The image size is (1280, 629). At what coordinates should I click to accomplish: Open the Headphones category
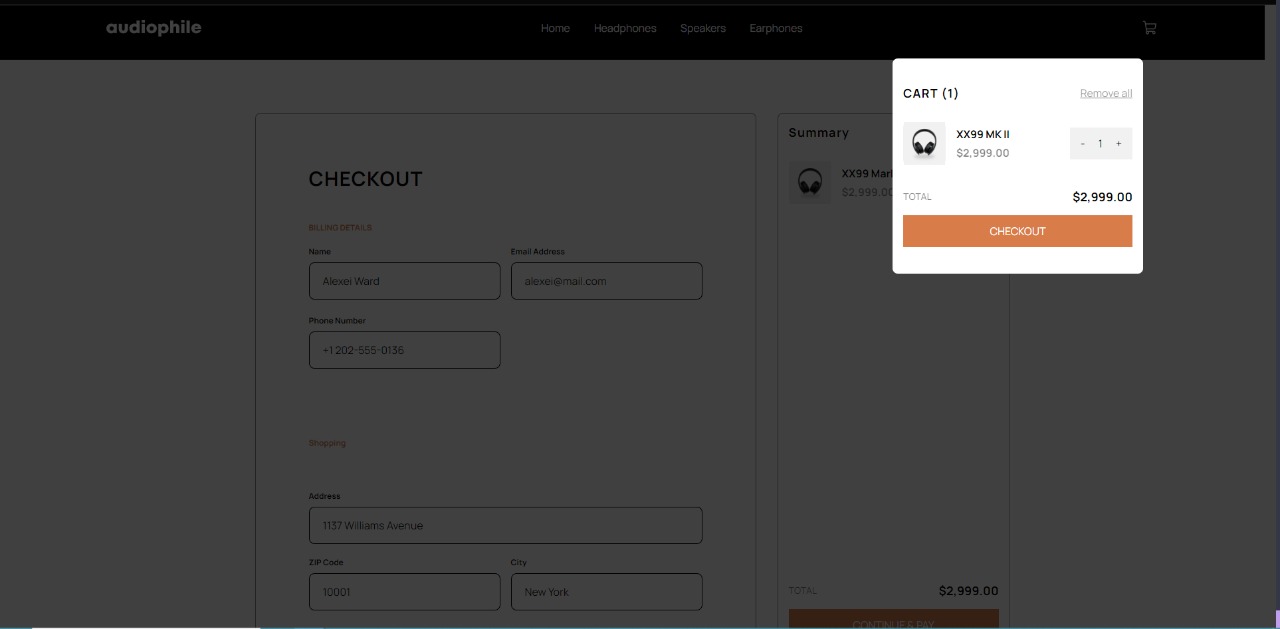[x=625, y=28]
